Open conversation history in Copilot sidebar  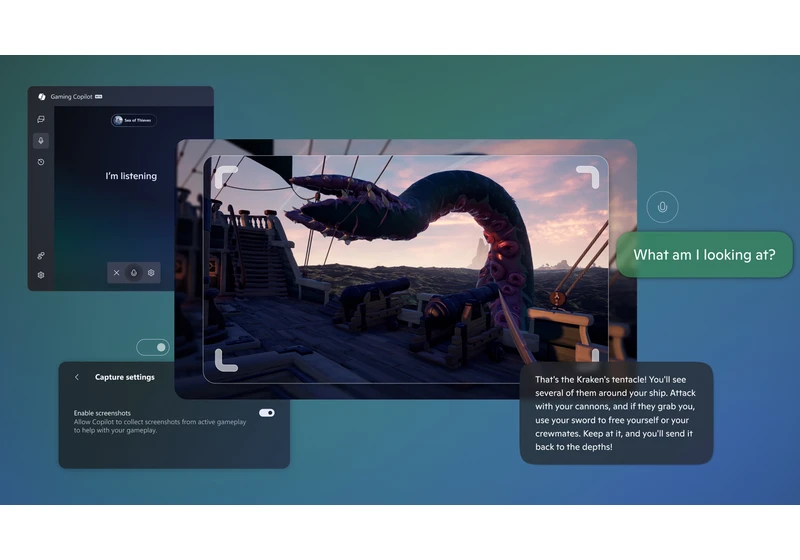[41, 162]
